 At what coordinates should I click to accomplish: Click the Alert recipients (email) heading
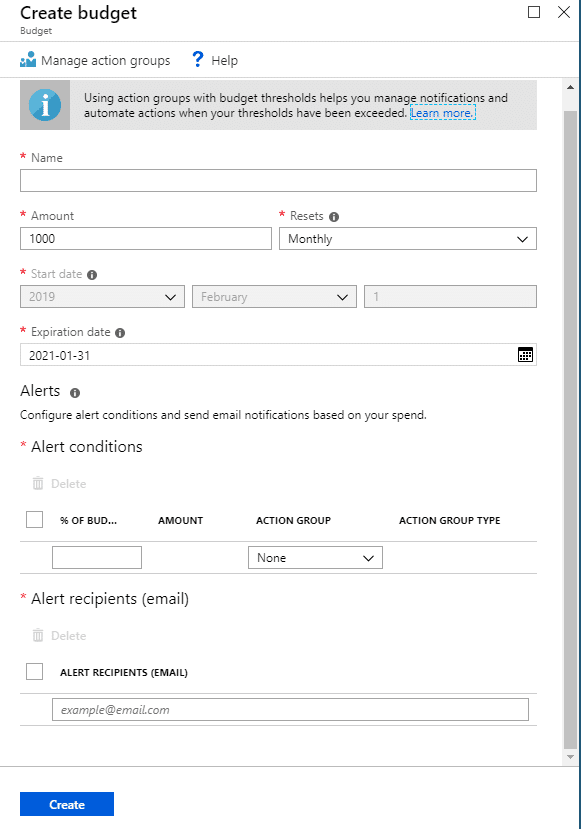(110, 599)
